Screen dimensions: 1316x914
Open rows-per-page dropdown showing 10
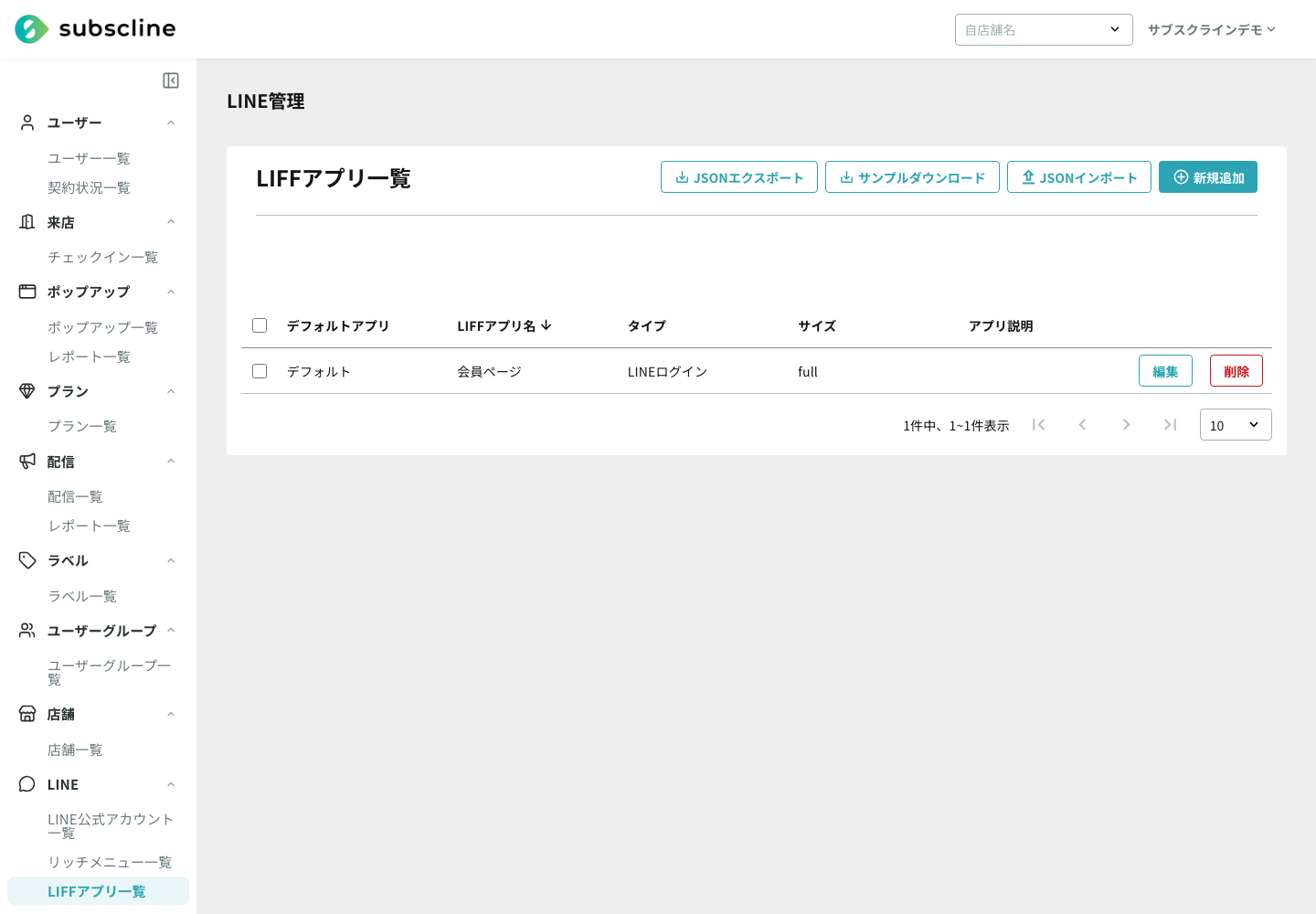[x=1236, y=425]
